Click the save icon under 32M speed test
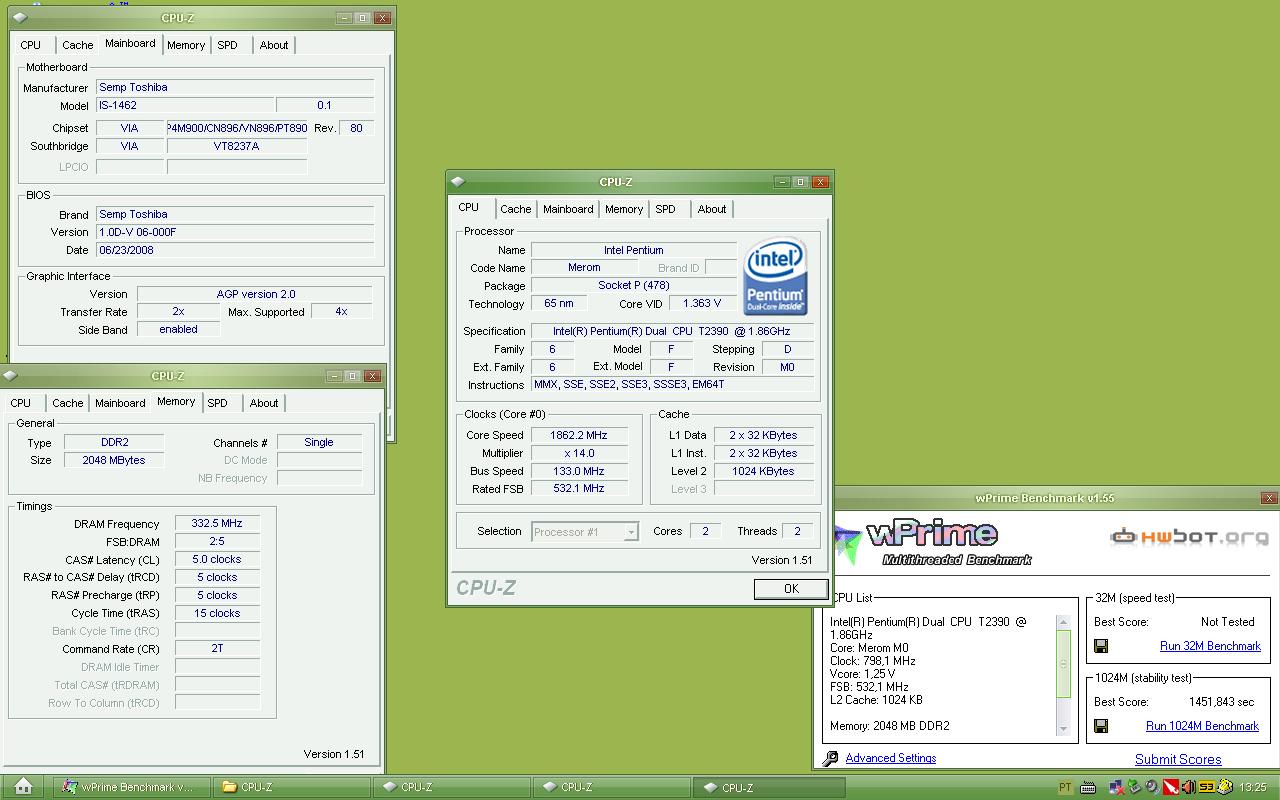Image resolution: width=1280 pixels, height=800 pixels. coord(1101,646)
